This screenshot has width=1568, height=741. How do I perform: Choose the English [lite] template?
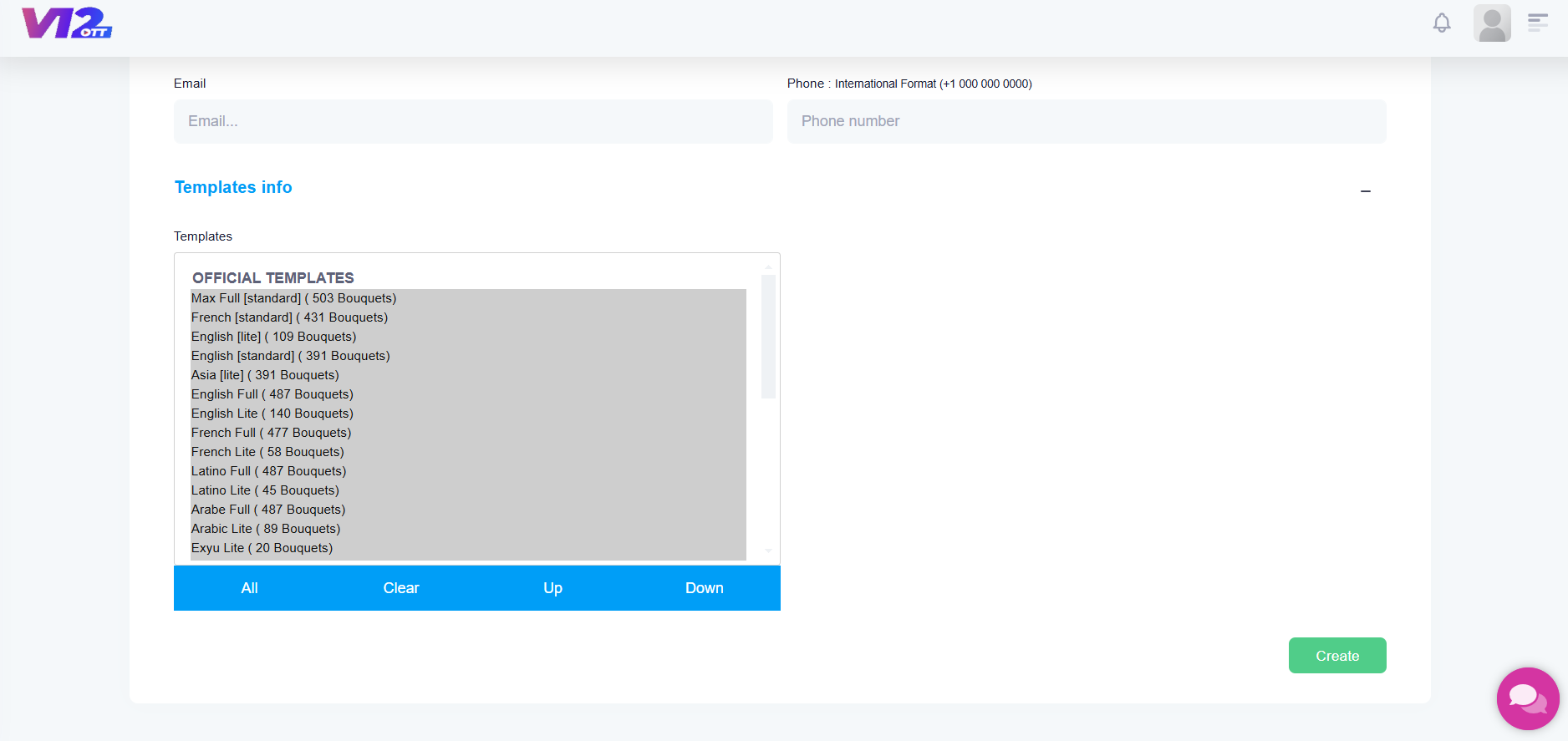pos(273,337)
